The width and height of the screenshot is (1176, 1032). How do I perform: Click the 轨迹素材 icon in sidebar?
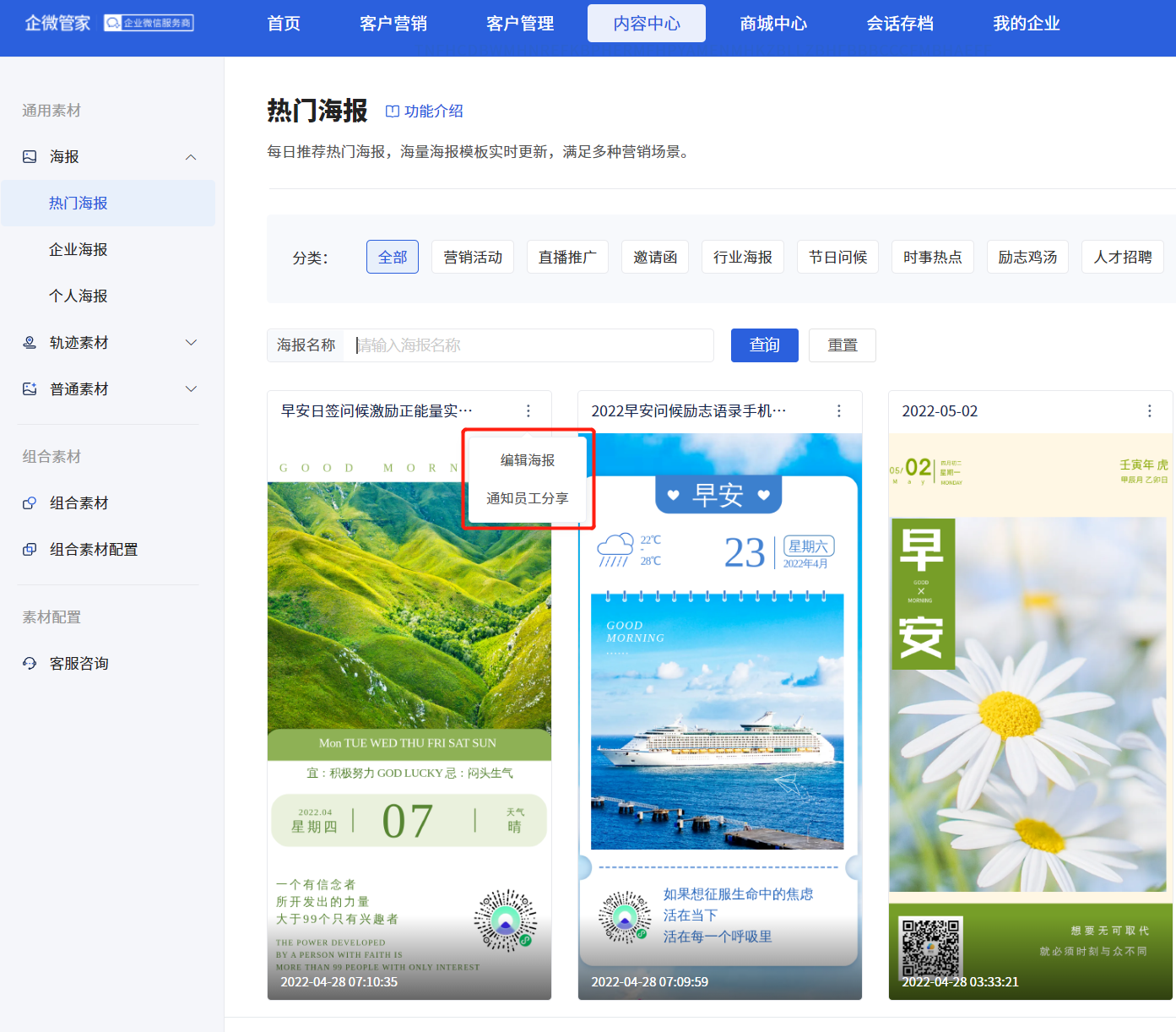[x=30, y=342]
